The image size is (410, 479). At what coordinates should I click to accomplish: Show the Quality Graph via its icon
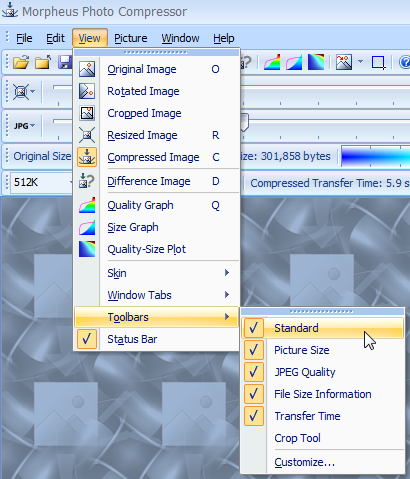pyautogui.click(x=87, y=205)
